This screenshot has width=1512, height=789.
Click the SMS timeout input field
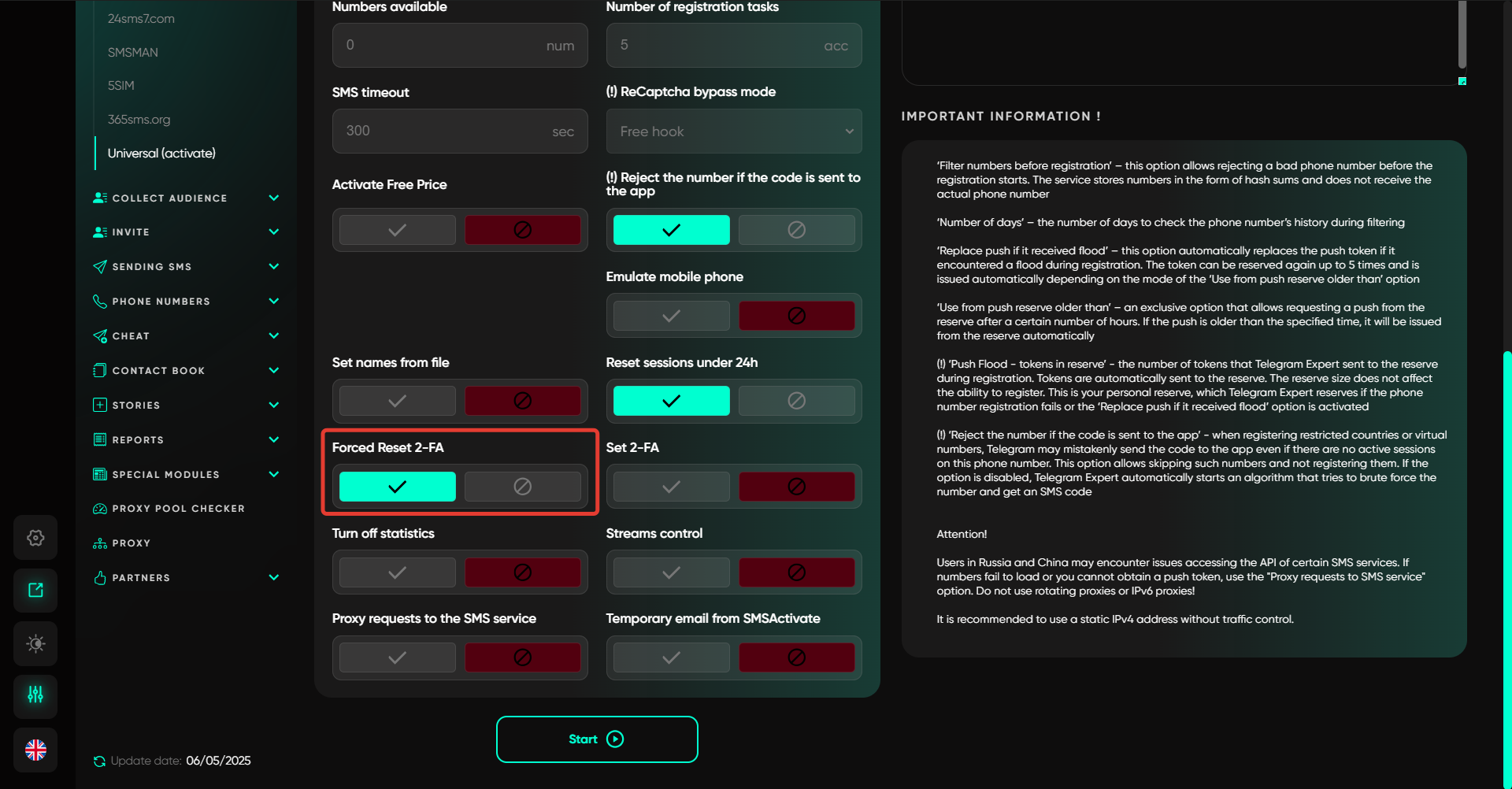click(x=445, y=131)
